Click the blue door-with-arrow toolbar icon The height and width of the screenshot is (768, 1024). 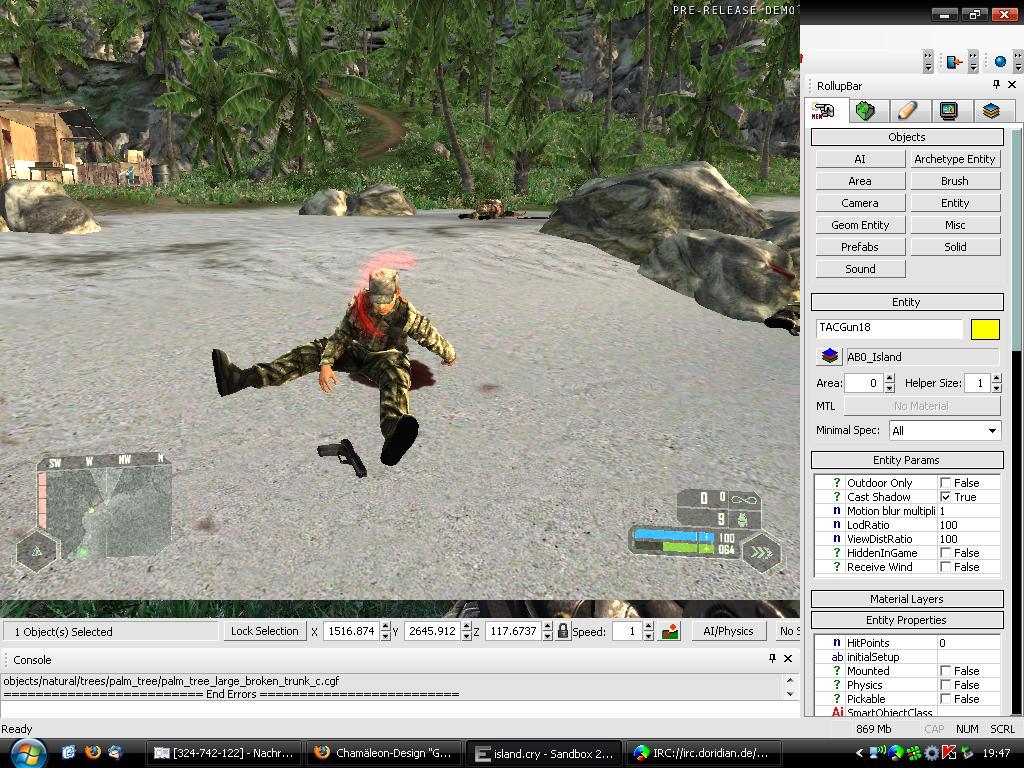(954, 61)
